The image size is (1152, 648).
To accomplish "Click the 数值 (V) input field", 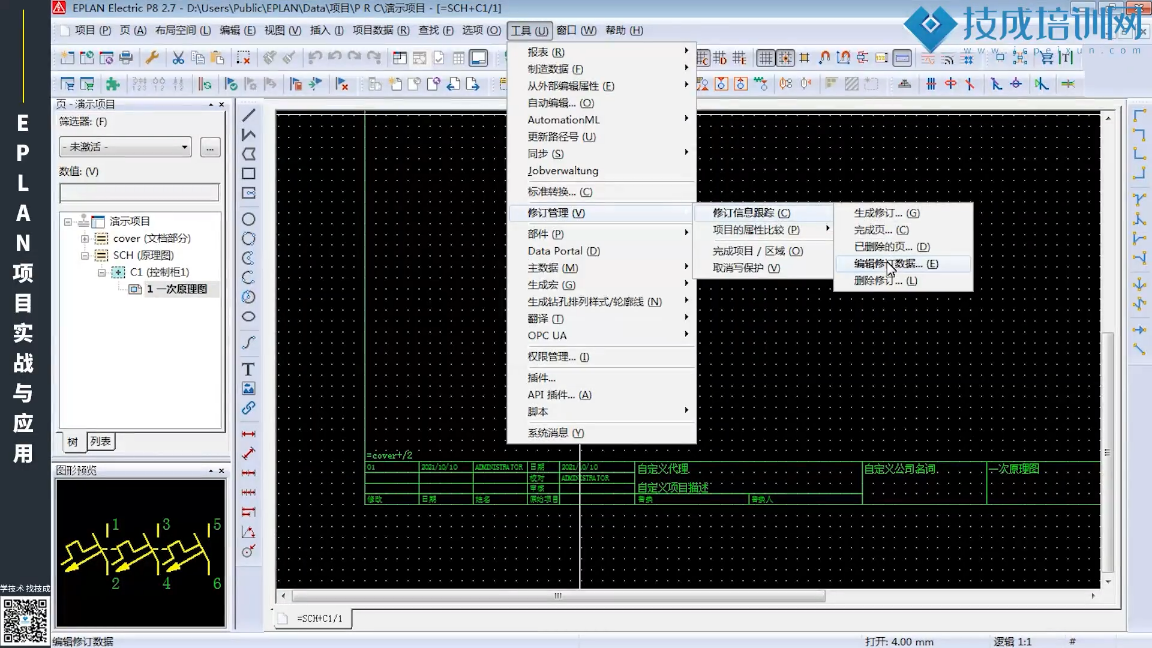I will [x=139, y=192].
